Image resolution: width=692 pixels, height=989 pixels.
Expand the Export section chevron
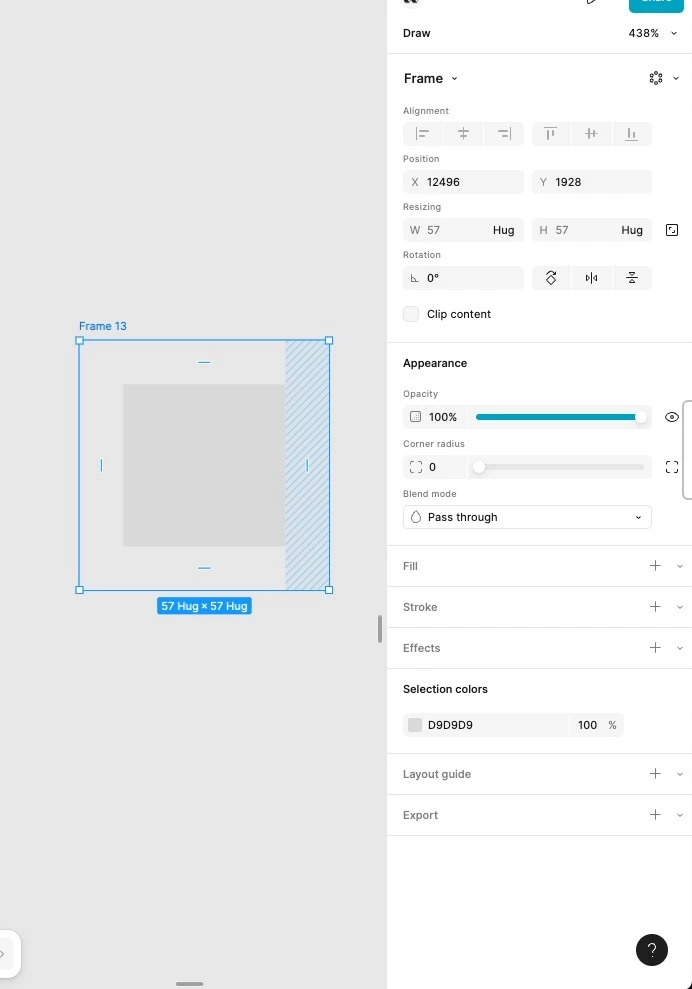[680, 816]
